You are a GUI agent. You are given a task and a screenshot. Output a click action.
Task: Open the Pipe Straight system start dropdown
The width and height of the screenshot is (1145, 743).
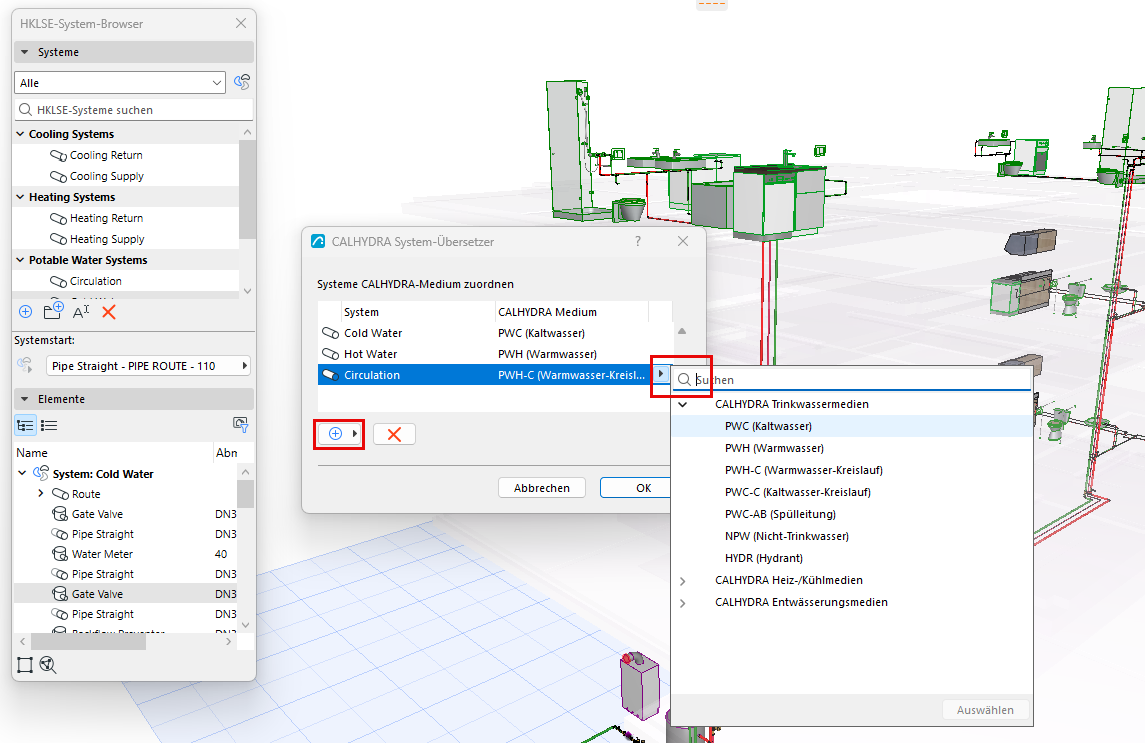point(148,365)
